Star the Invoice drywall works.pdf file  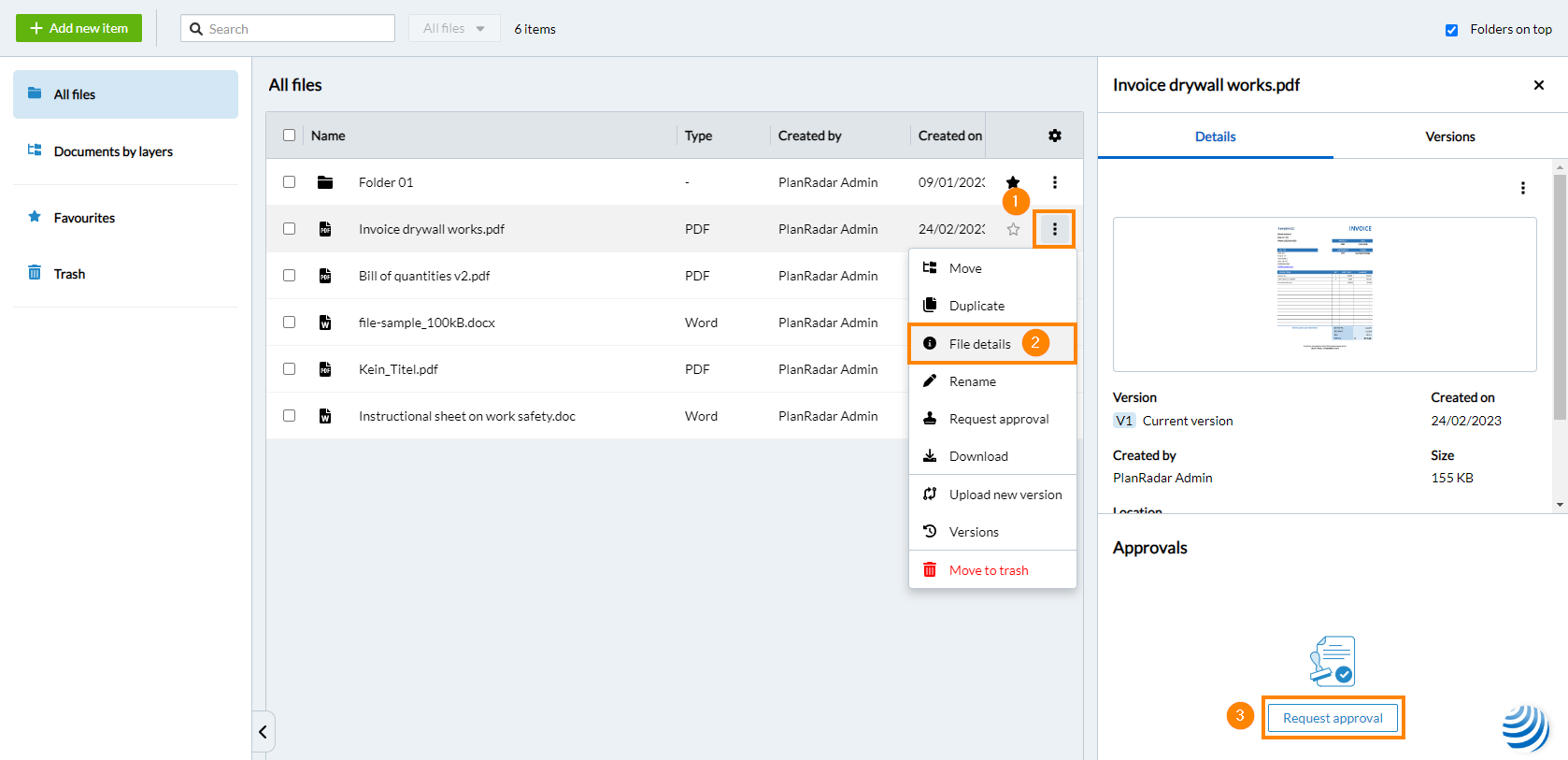(x=1013, y=229)
